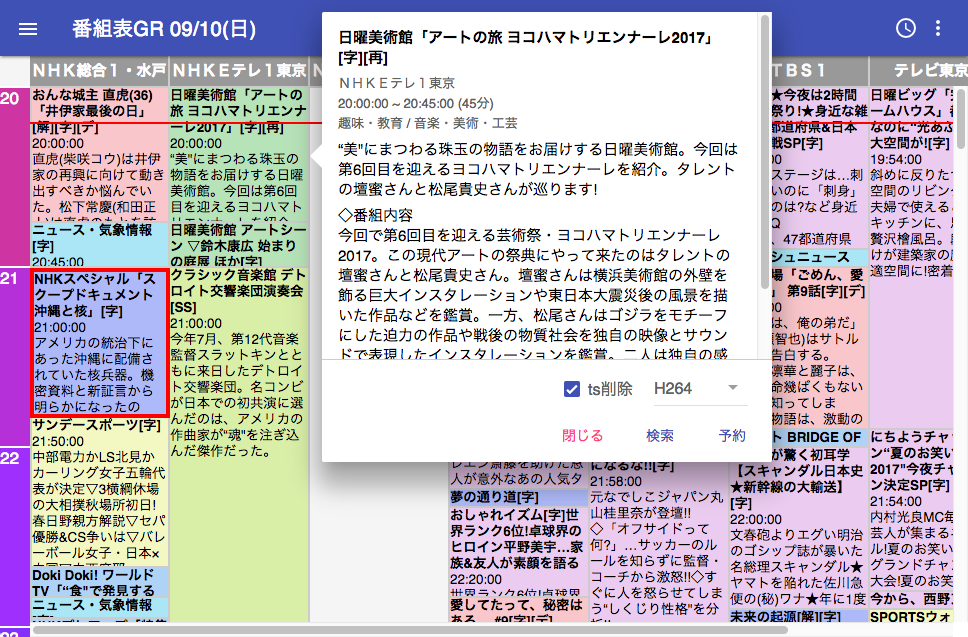Image resolution: width=968 pixels, height=637 pixels.
Task: Open おしゃれイズム program cell
Action: (x=518, y=551)
